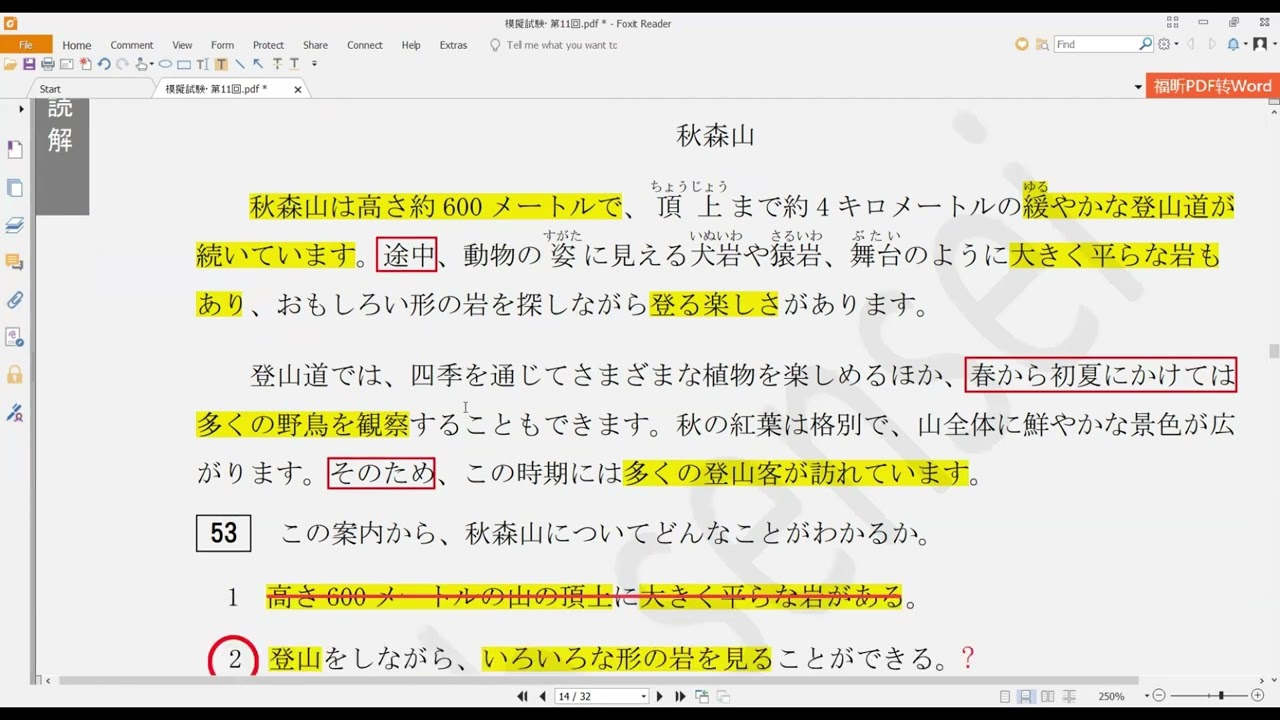Switch to the Start document tab
Image resolution: width=1280 pixels, height=720 pixels.
tap(50, 89)
